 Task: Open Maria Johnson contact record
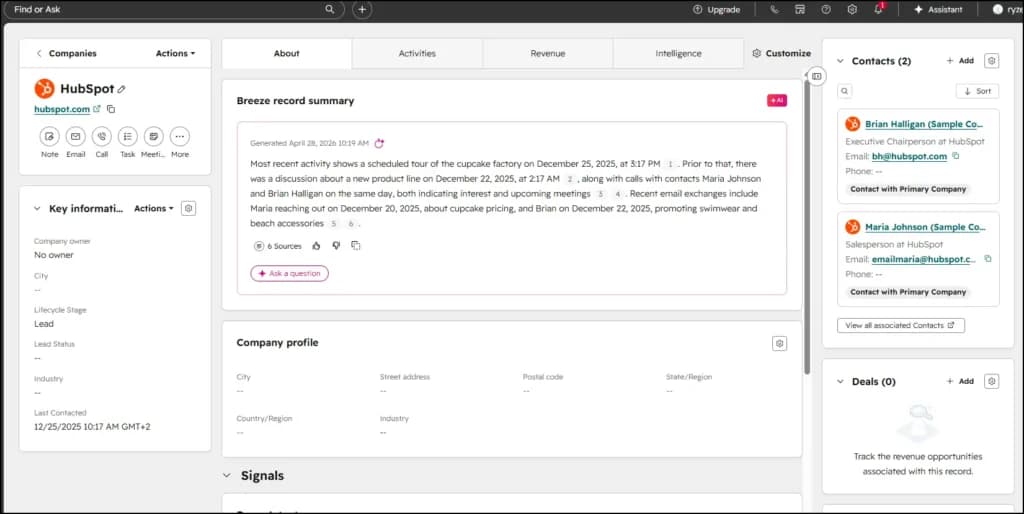(x=925, y=227)
